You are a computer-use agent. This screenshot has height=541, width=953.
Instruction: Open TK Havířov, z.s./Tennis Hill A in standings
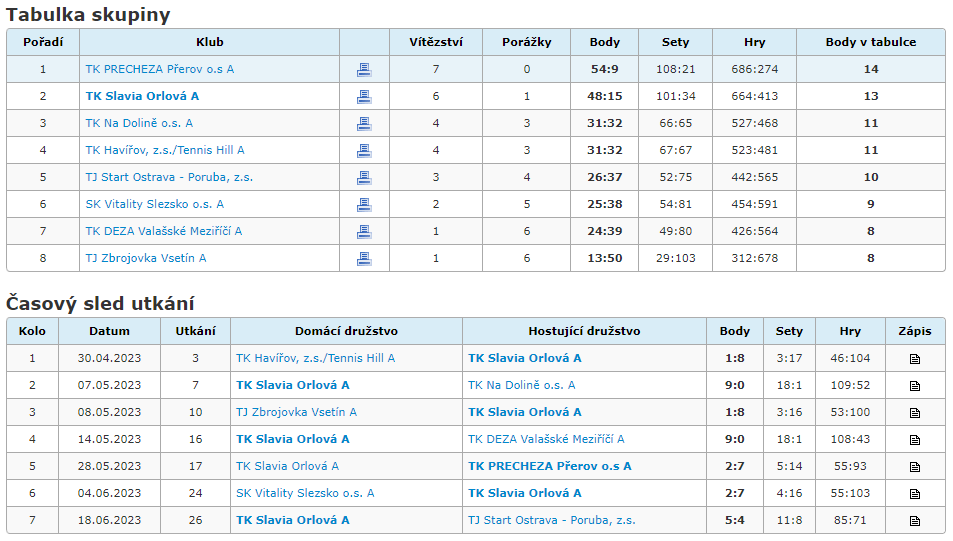[165, 150]
